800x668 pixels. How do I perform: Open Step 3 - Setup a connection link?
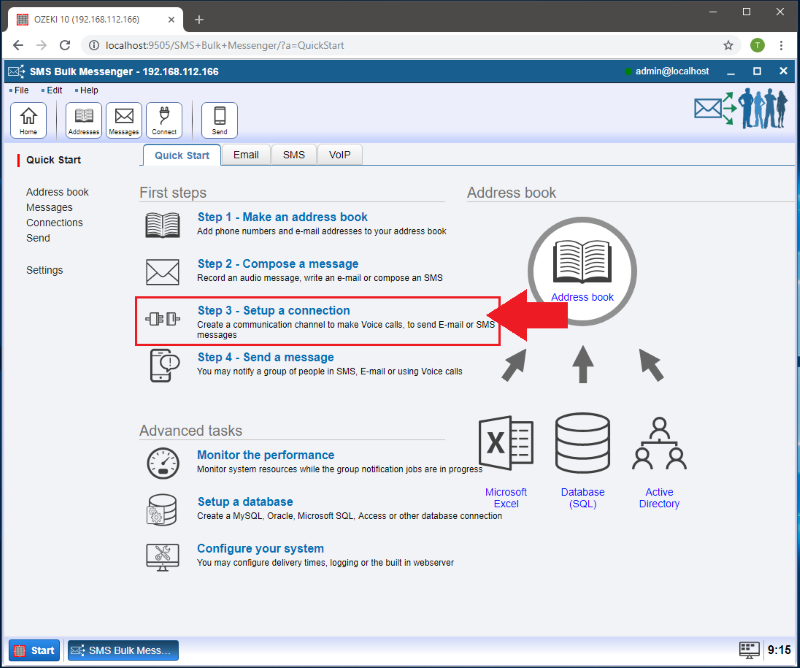click(x=273, y=311)
